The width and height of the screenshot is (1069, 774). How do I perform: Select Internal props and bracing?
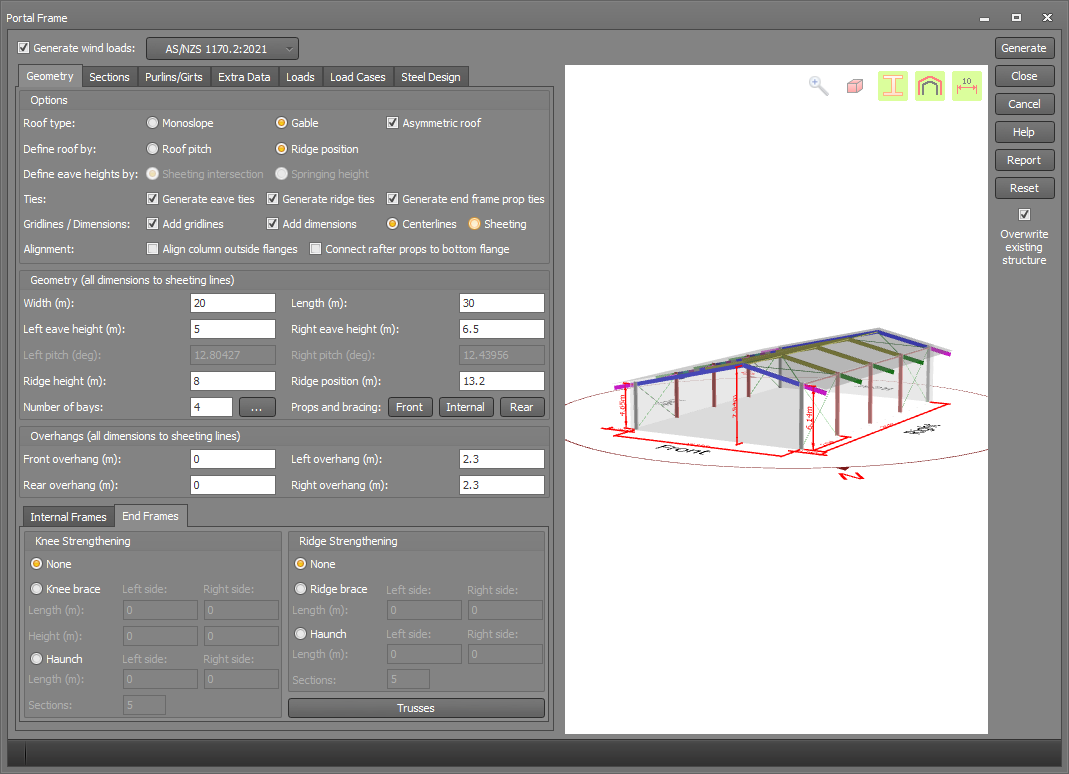466,407
